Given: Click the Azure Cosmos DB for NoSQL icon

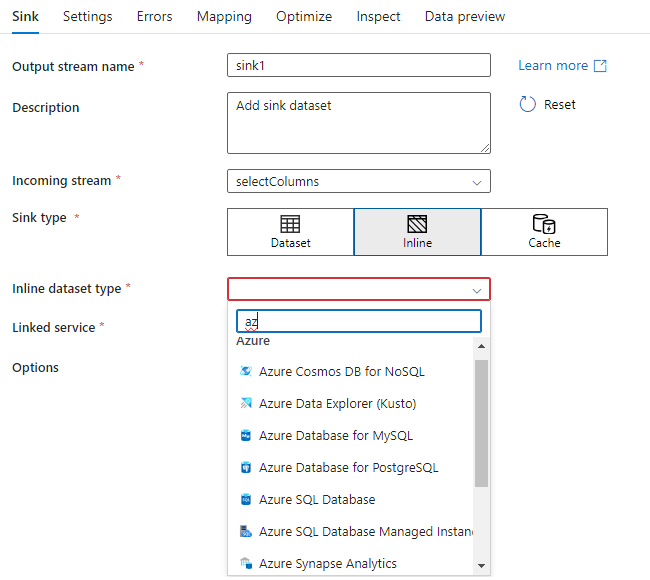Looking at the screenshot, I should click(x=246, y=372).
